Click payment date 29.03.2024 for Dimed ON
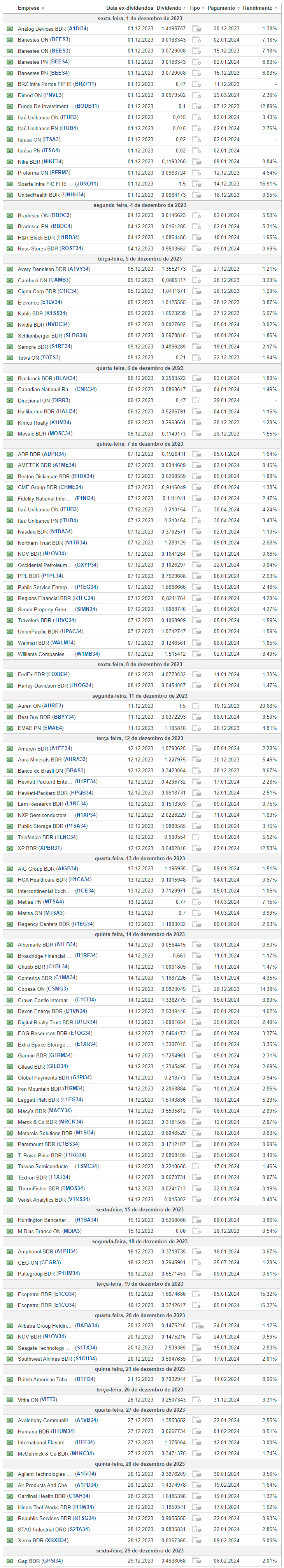The width and height of the screenshot is (284, 1568). [226, 96]
